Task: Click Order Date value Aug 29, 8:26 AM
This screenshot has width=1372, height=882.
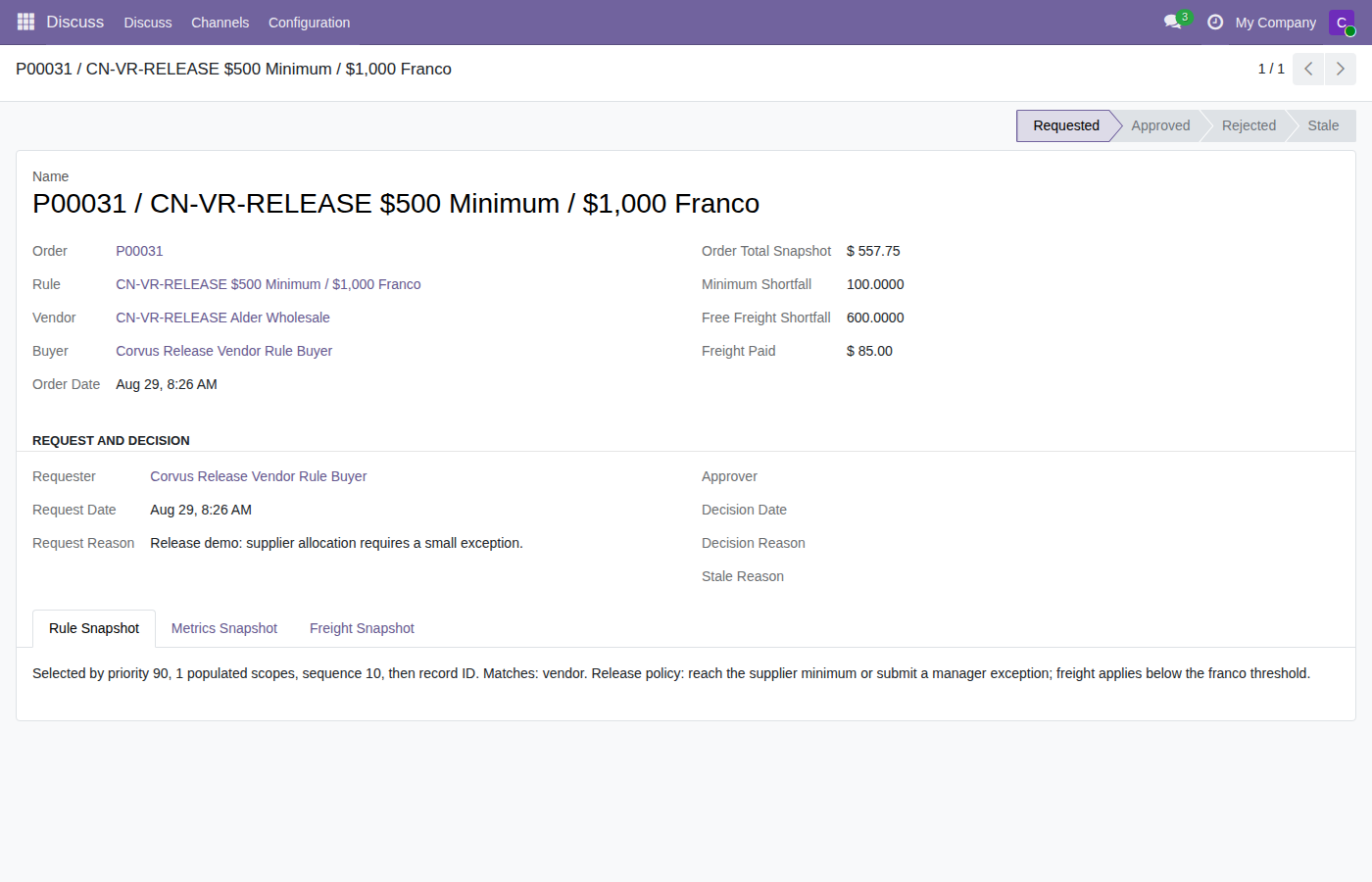Action: pyautogui.click(x=167, y=384)
